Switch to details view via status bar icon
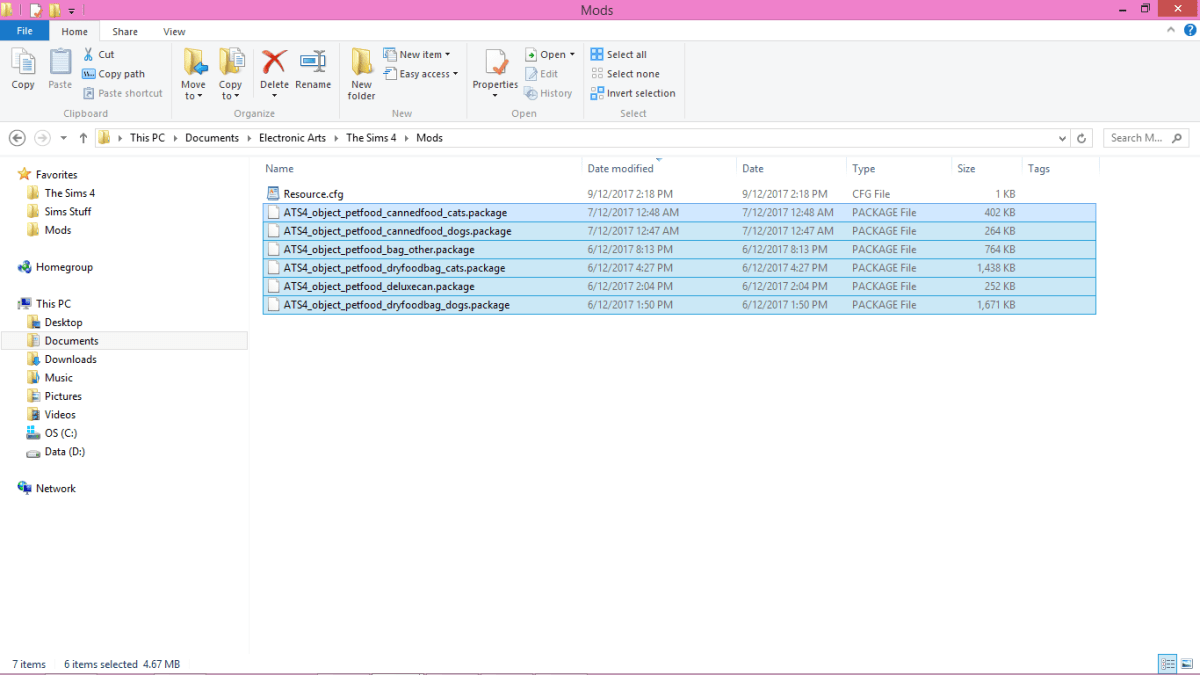Image resolution: width=1200 pixels, height=675 pixels. 1168,663
